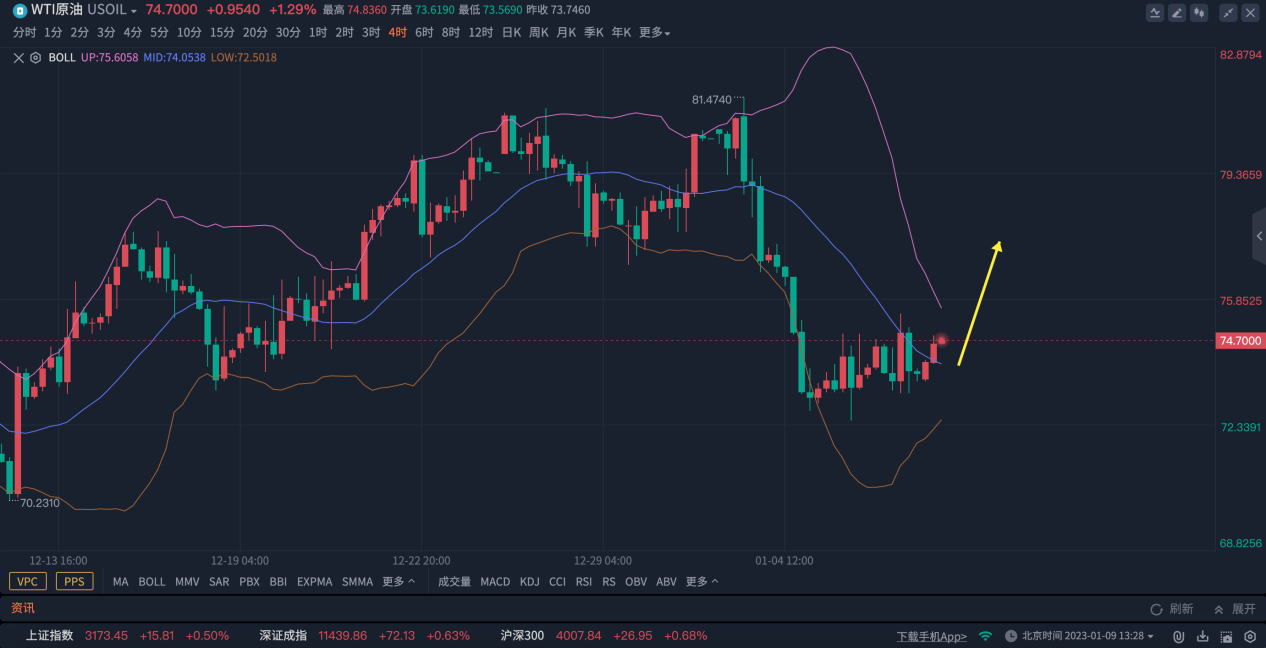Viewport: 1266px width, 648px height.
Task: Expand 更多 sub-indicators after ABV
Action: [x=702, y=581]
